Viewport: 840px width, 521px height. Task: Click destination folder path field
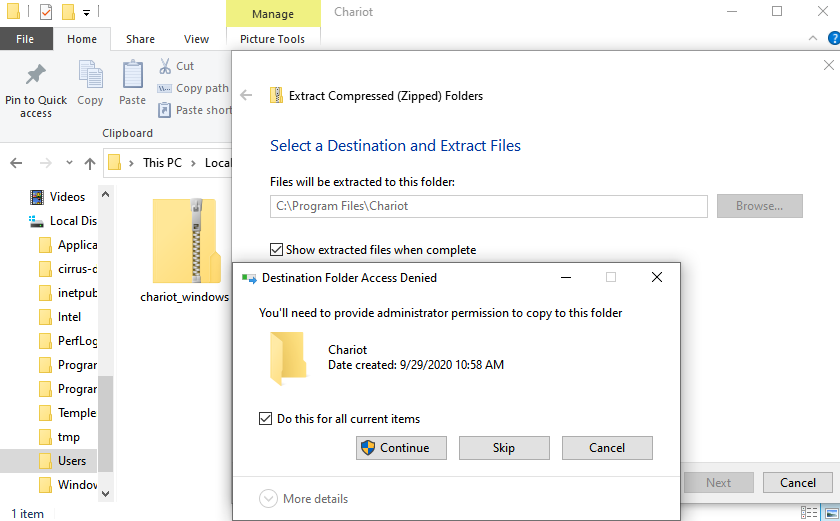tap(489, 206)
